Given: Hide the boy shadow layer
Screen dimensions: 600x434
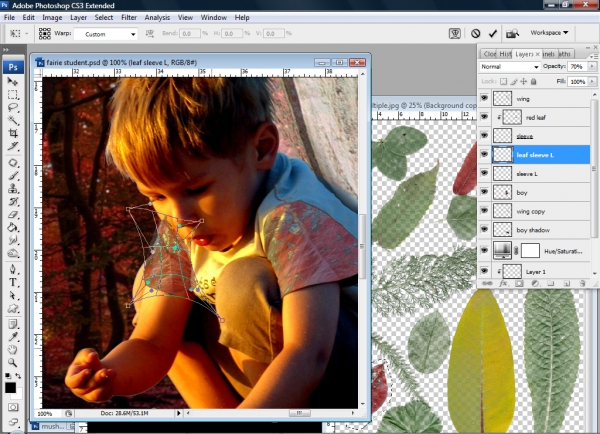Looking at the screenshot, I should tap(484, 229).
